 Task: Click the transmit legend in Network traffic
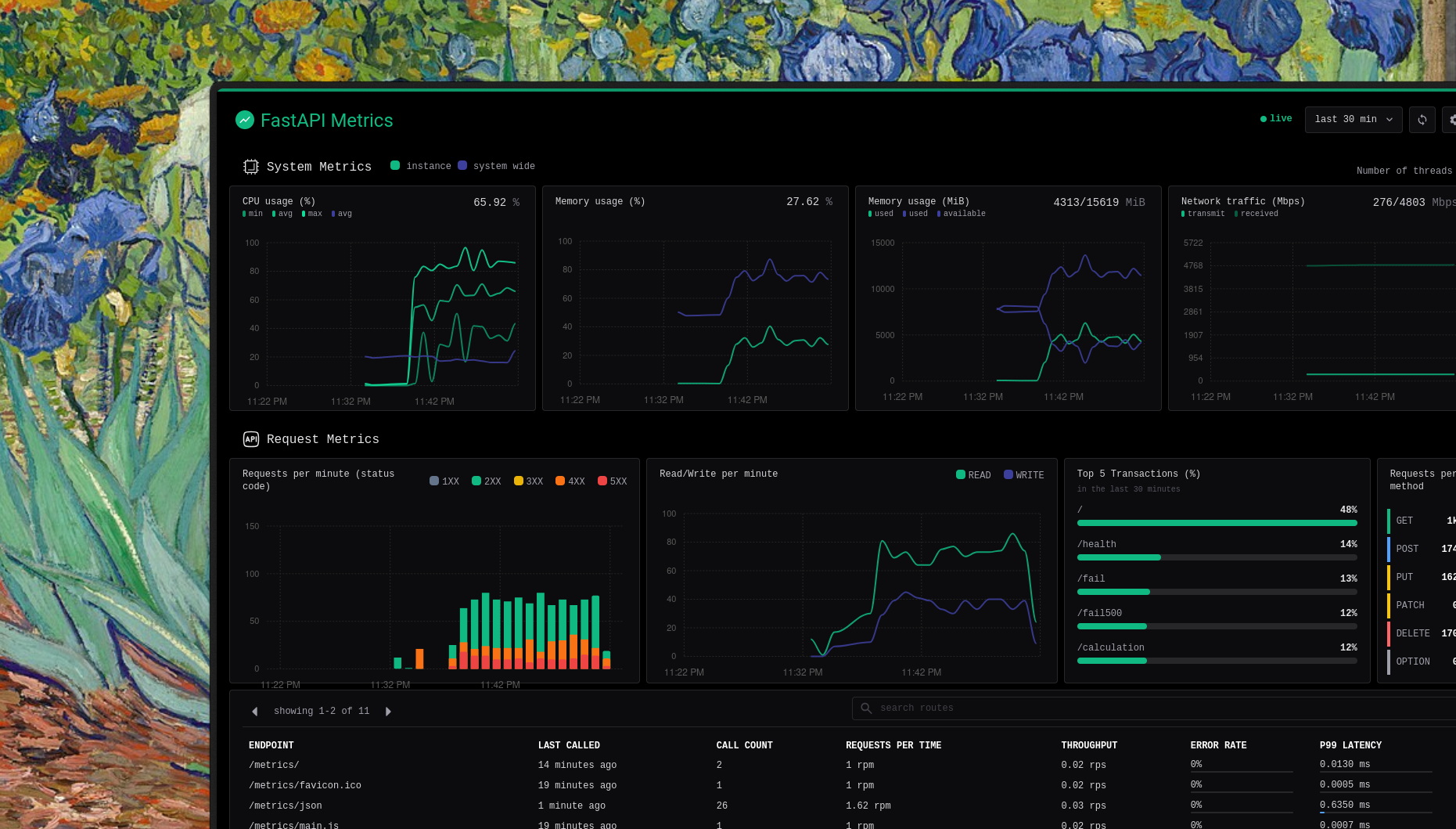(x=1203, y=214)
